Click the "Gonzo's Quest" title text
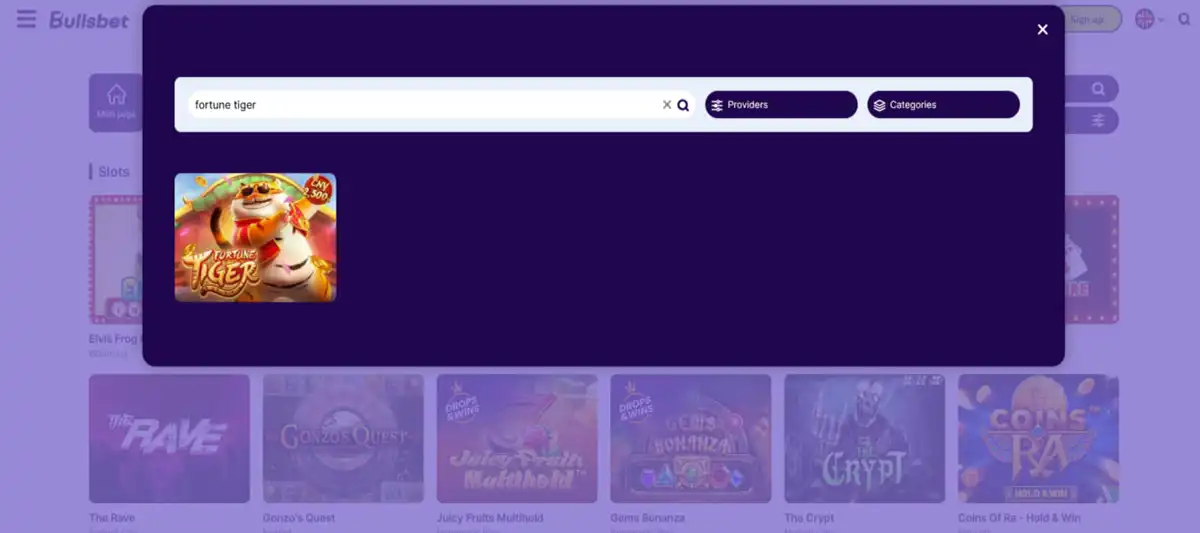The height and width of the screenshot is (533, 1200). (x=299, y=518)
